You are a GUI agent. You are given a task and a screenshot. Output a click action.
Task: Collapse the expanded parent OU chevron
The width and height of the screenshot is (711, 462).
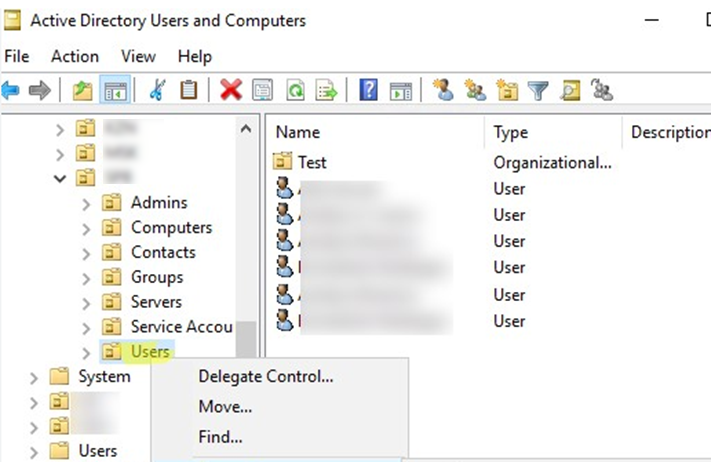pyautogui.click(x=59, y=179)
